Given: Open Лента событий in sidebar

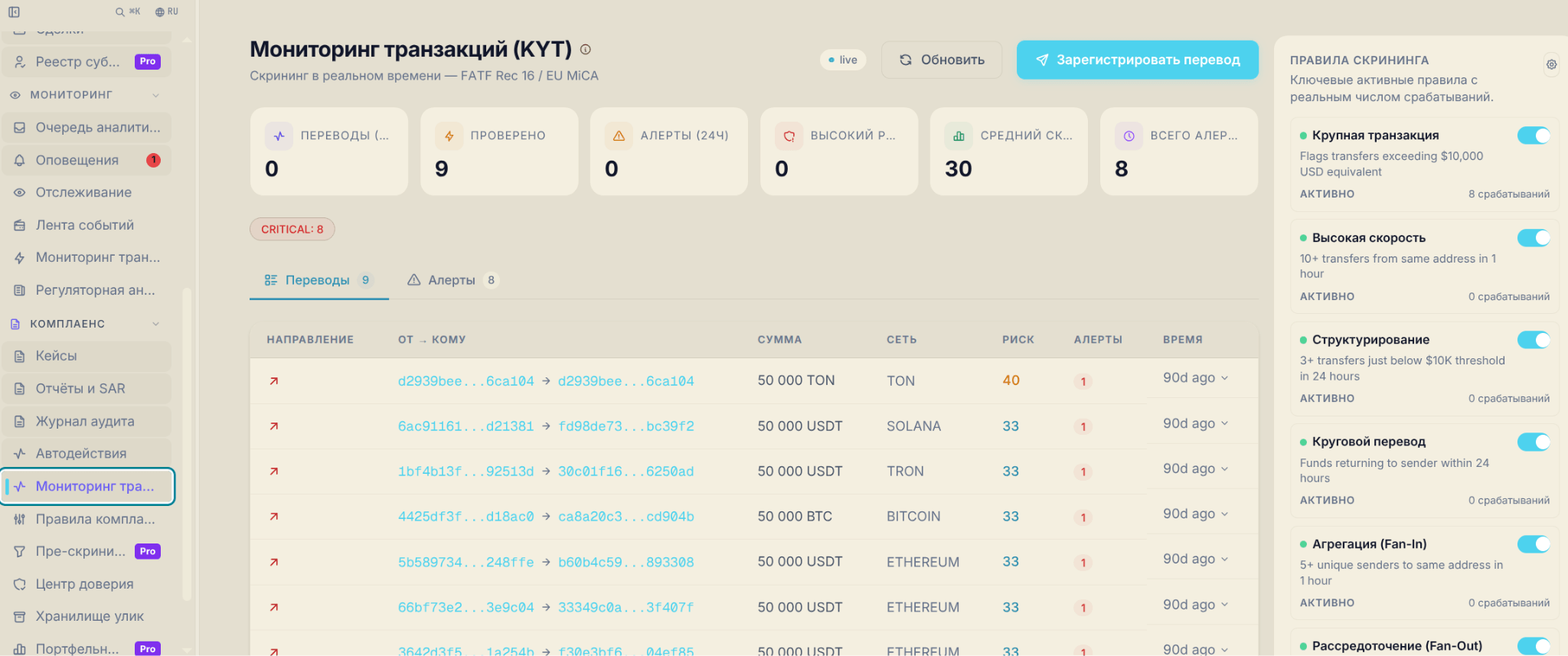Looking at the screenshot, I should coord(87,225).
